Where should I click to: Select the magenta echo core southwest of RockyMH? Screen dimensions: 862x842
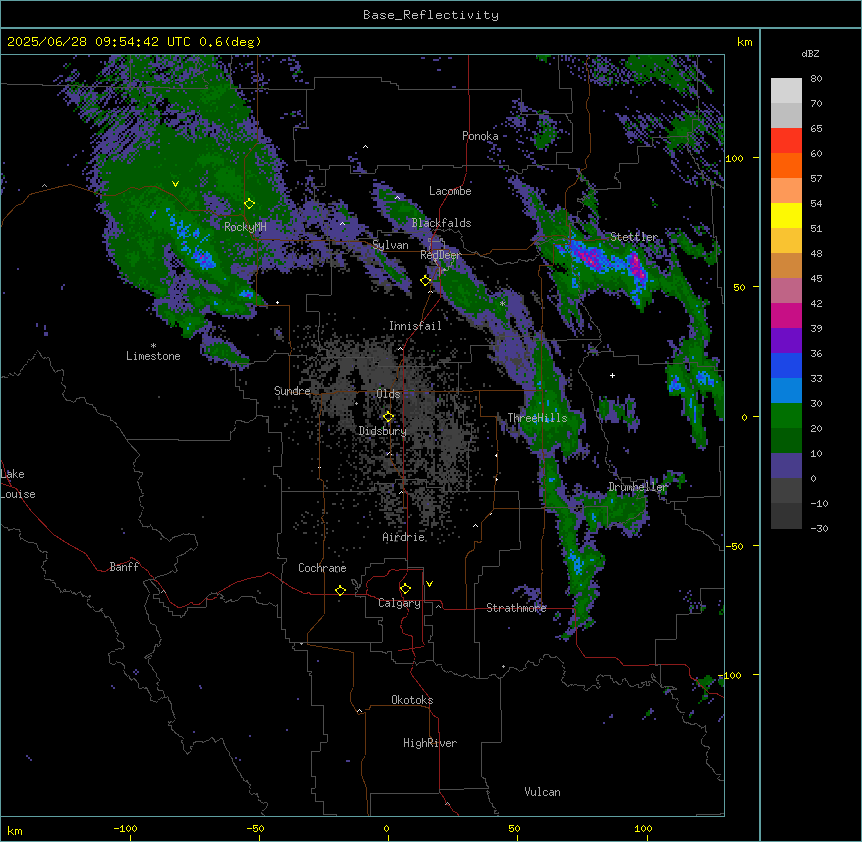pos(202,257)
